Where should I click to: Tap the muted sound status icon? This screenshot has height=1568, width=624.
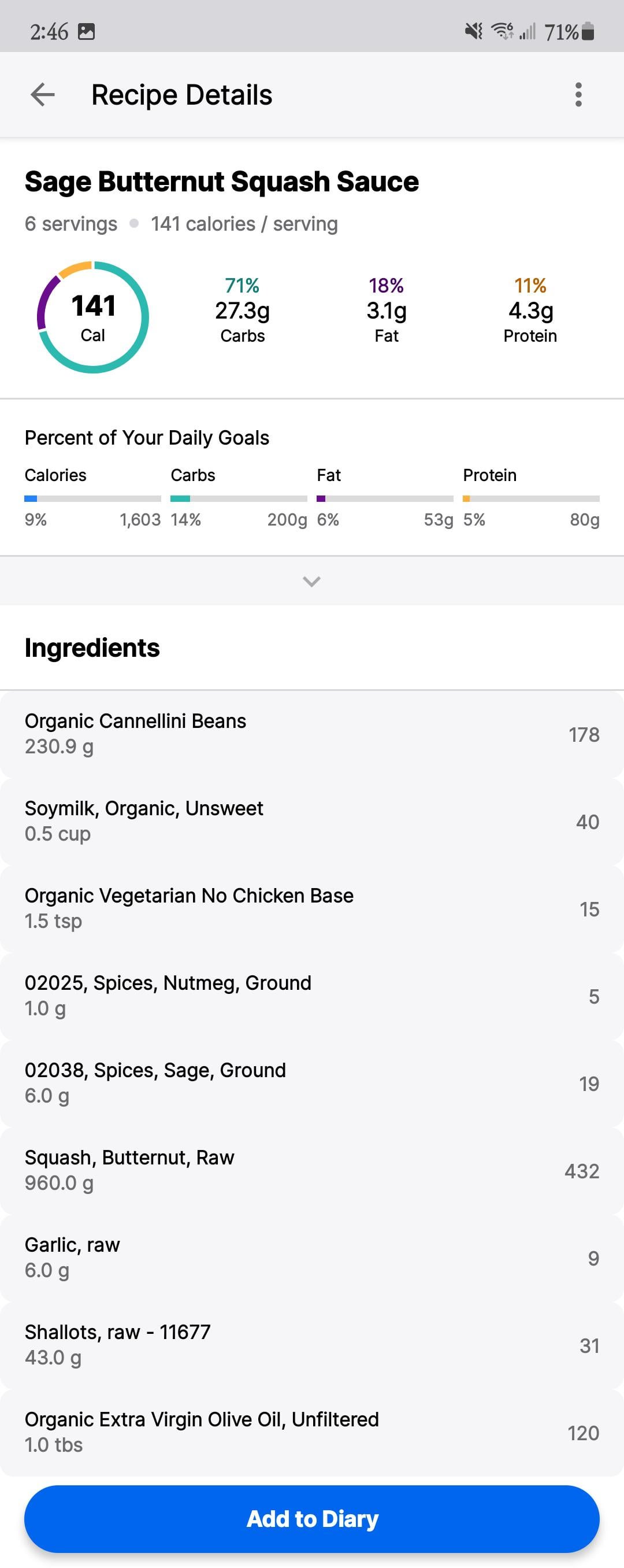tap(473, 31)
